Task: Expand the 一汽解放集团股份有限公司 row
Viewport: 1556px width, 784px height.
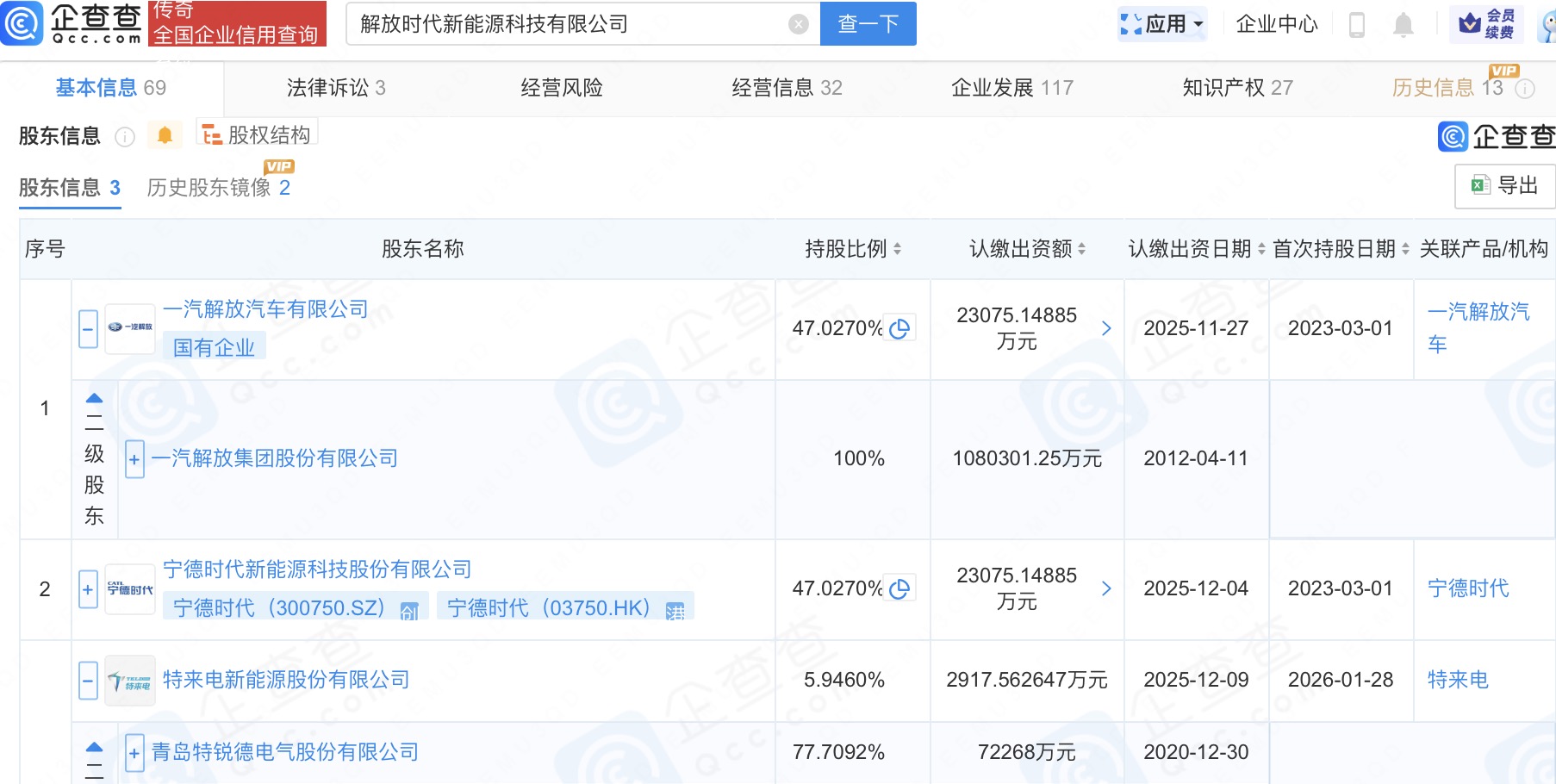Action: [134, 459]
